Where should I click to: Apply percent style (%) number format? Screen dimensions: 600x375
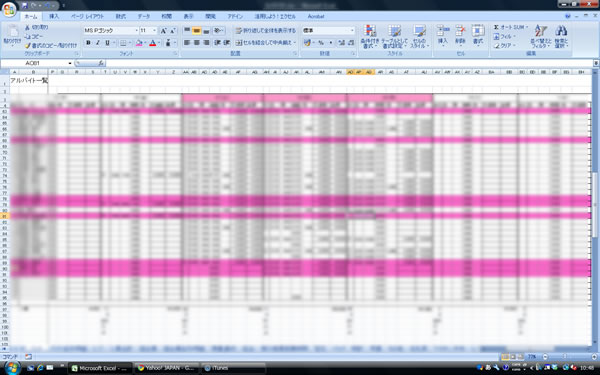(x=321, y=43)
